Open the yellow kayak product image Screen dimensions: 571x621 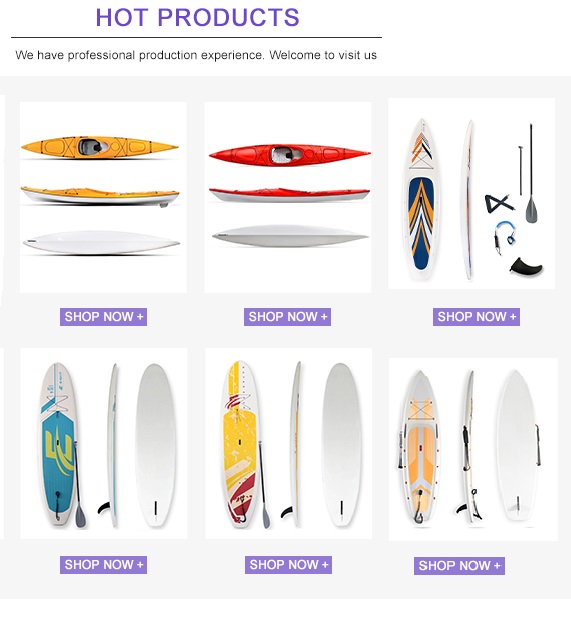tap(103, 197)
